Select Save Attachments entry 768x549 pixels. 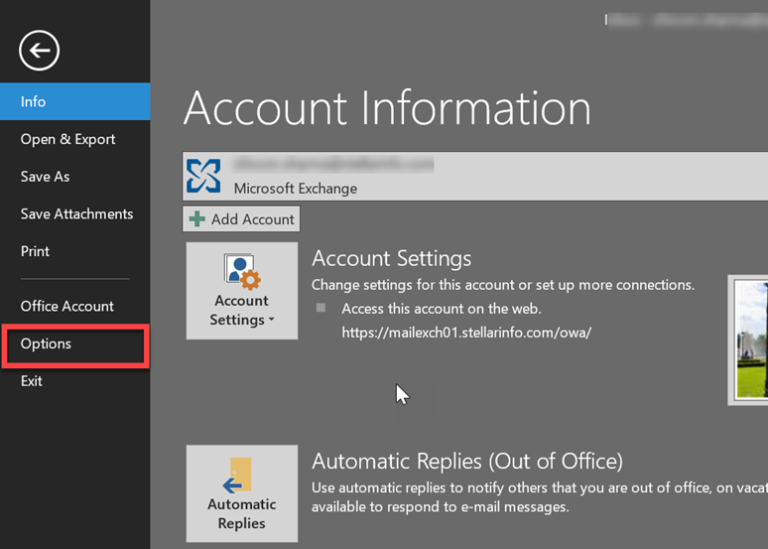(x=77, y=214)
